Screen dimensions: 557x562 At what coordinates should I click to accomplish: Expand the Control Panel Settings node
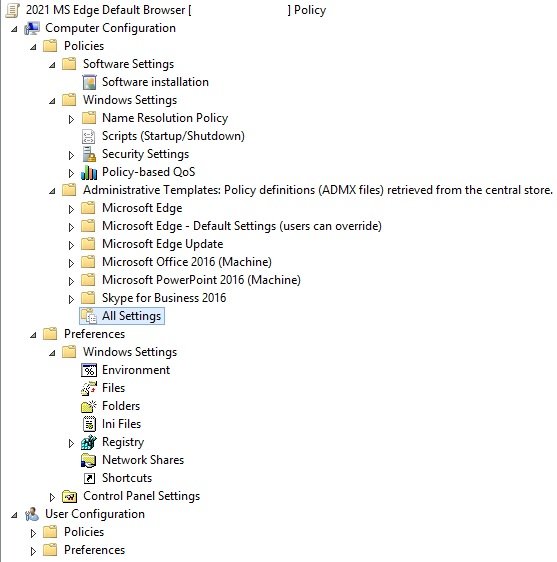coord(52,497)
